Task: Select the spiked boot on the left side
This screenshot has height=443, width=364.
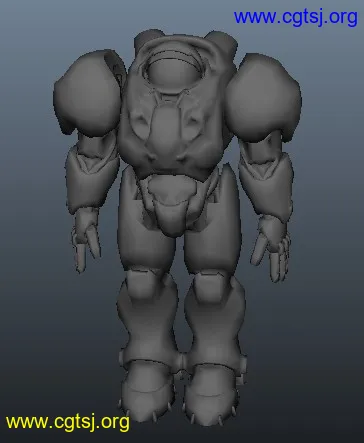Action: coord(147,387)
